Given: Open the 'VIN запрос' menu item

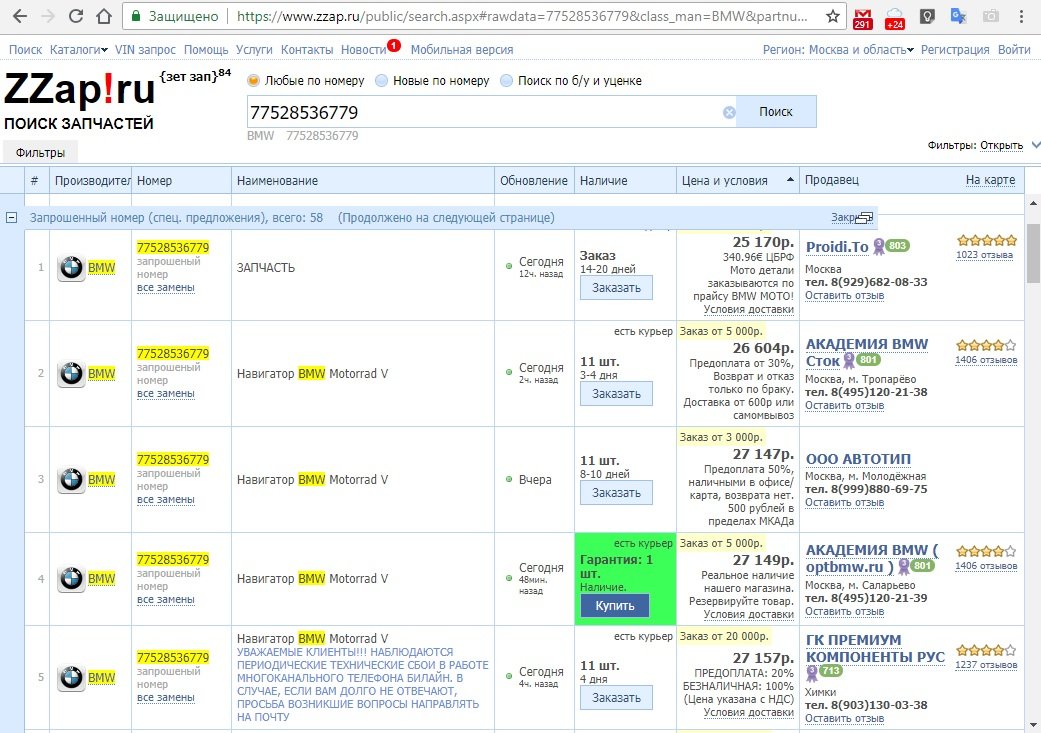Looking at the screenshot, I should coord(146,50).
